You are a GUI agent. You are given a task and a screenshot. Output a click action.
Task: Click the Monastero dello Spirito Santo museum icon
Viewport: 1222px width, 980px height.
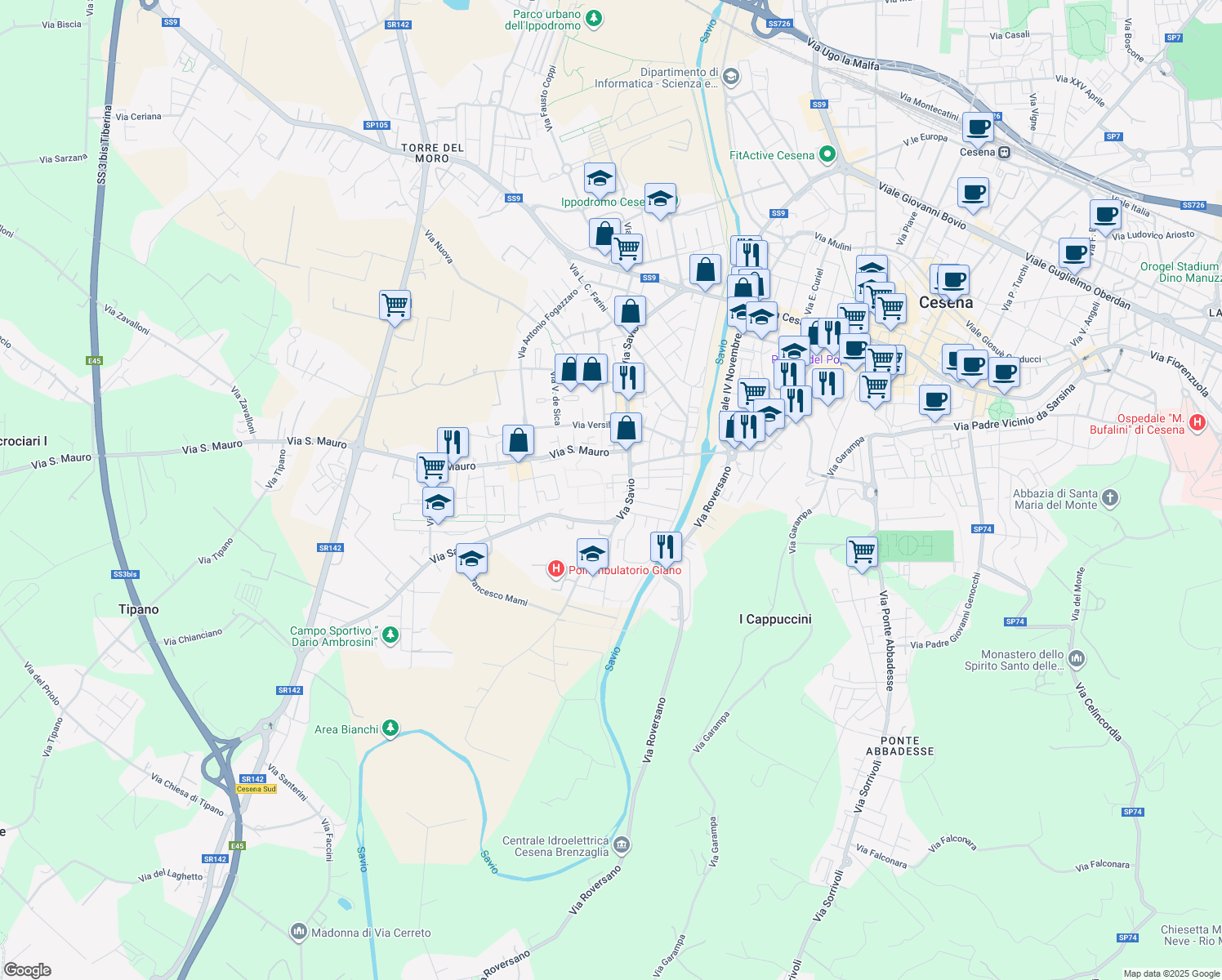1077,658
